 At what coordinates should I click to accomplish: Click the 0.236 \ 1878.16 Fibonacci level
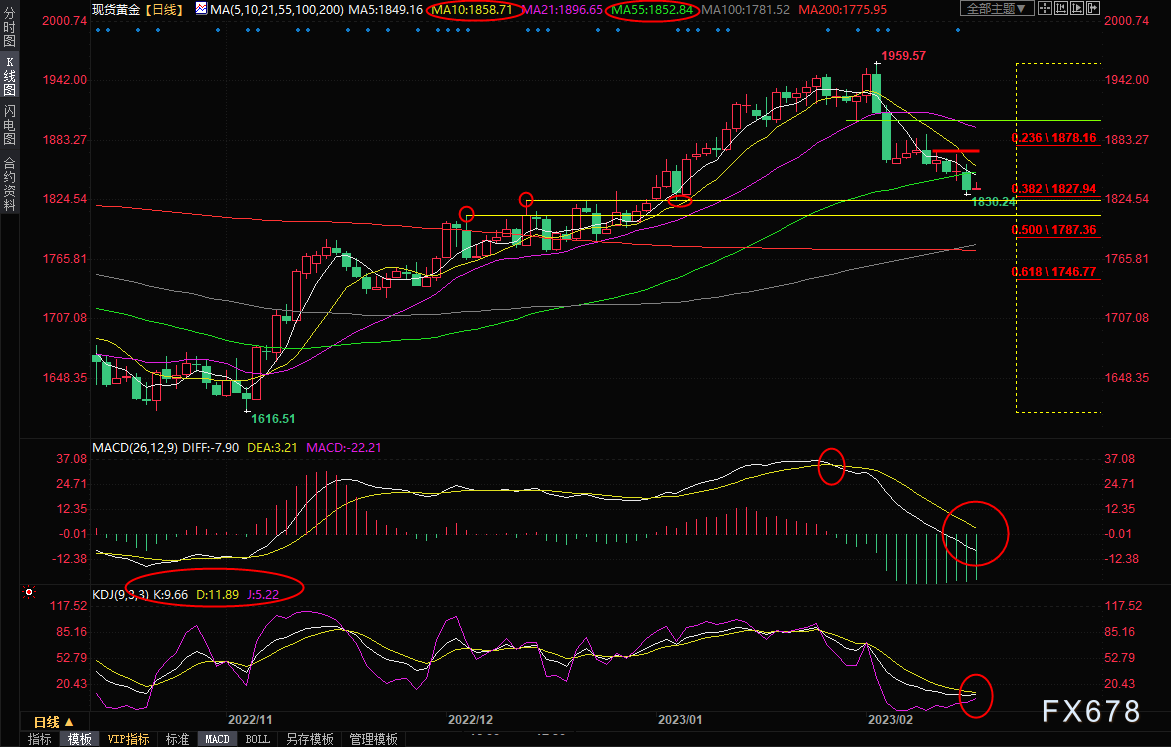pos(1054,137)
